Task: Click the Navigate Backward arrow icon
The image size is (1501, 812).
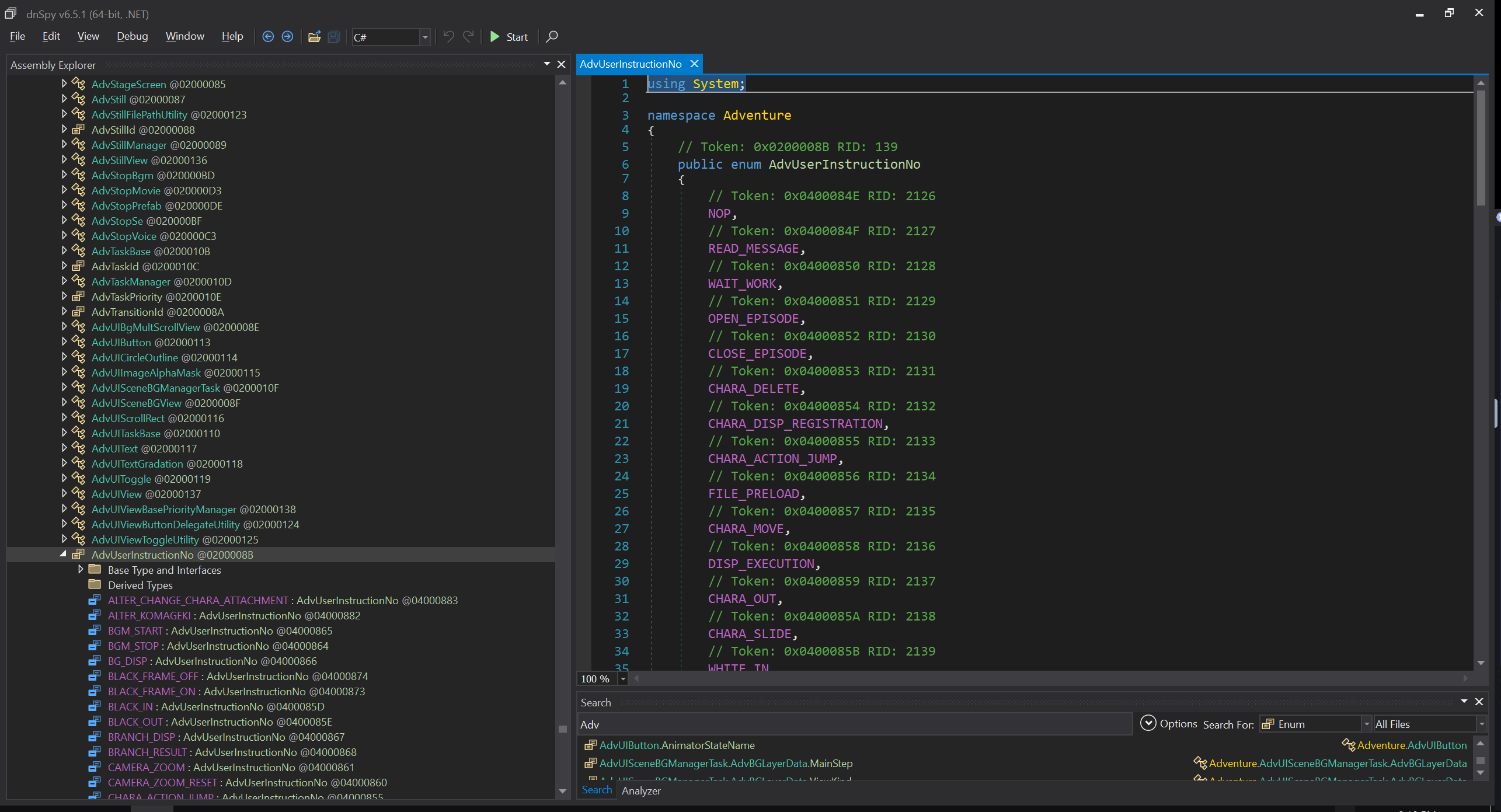Action: (268, 37)
